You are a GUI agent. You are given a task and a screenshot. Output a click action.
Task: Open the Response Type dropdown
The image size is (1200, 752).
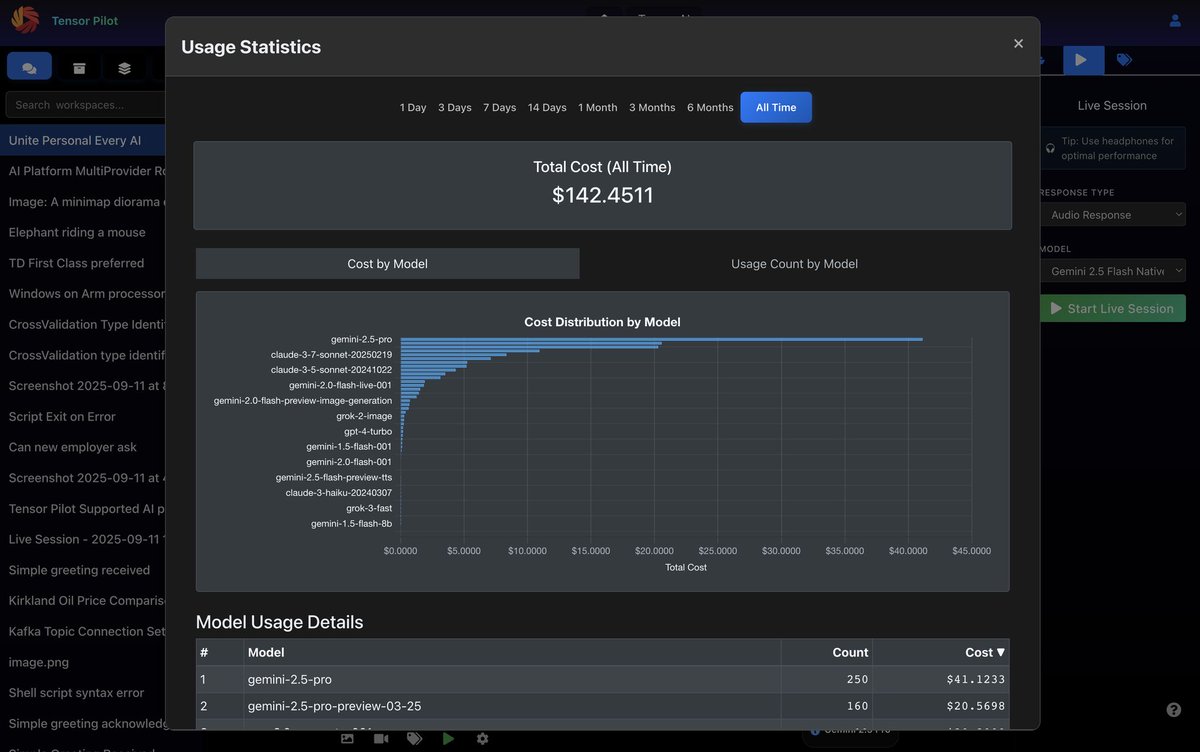click(x=1112, y=215)
